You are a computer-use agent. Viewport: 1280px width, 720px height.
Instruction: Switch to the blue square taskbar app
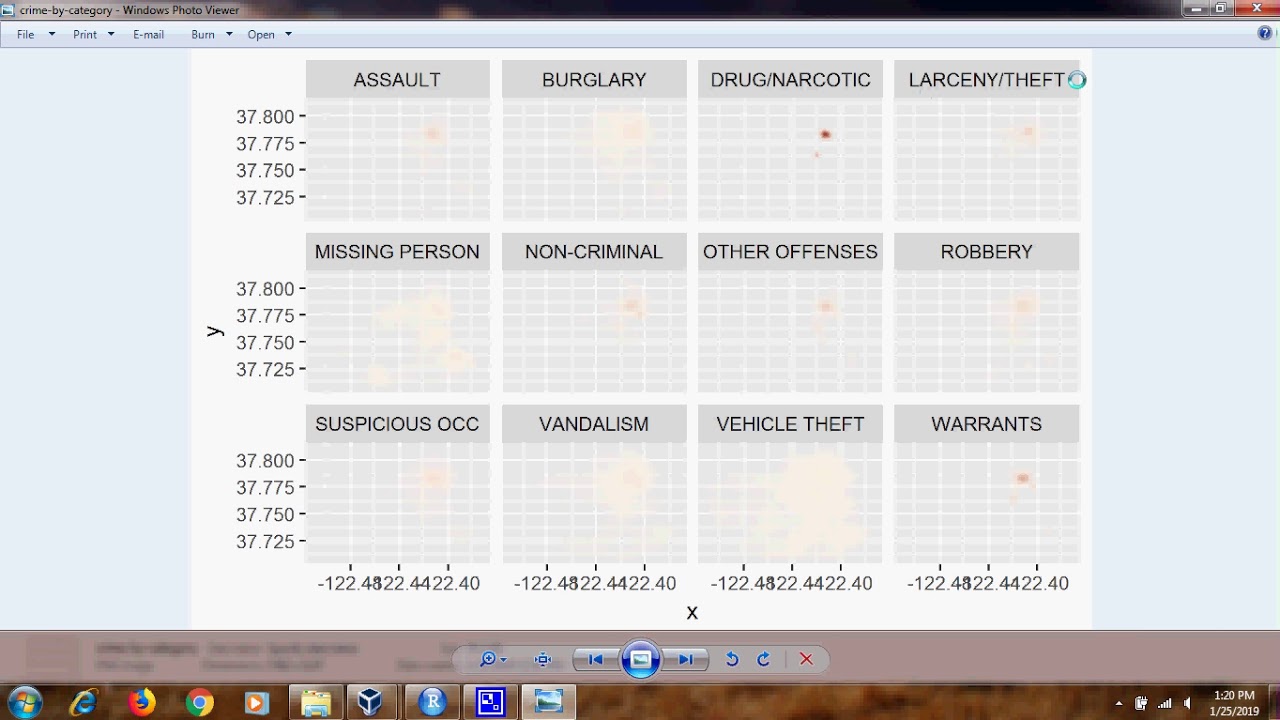[x=490, y=703]
